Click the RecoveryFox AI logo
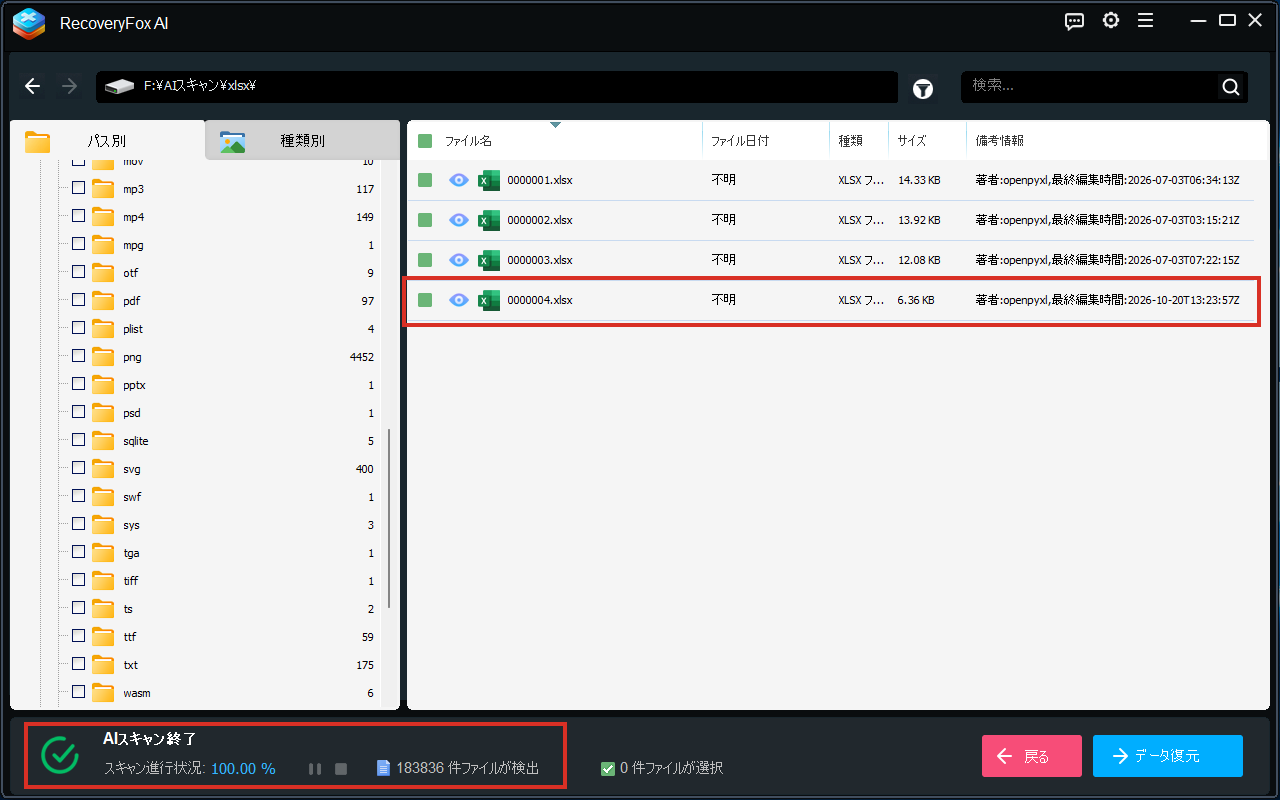 point(29,23)
